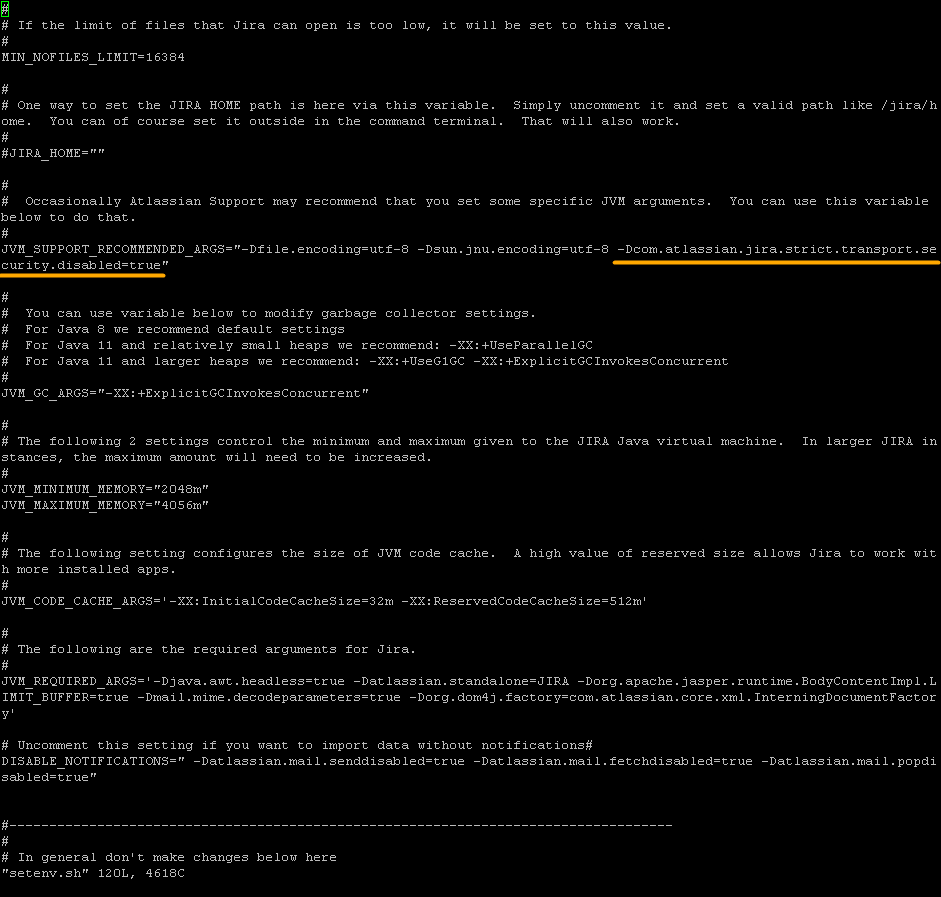
Task: Click -Dmail.mime.decodeparameters=true argument
Action: tap(269, 697)
